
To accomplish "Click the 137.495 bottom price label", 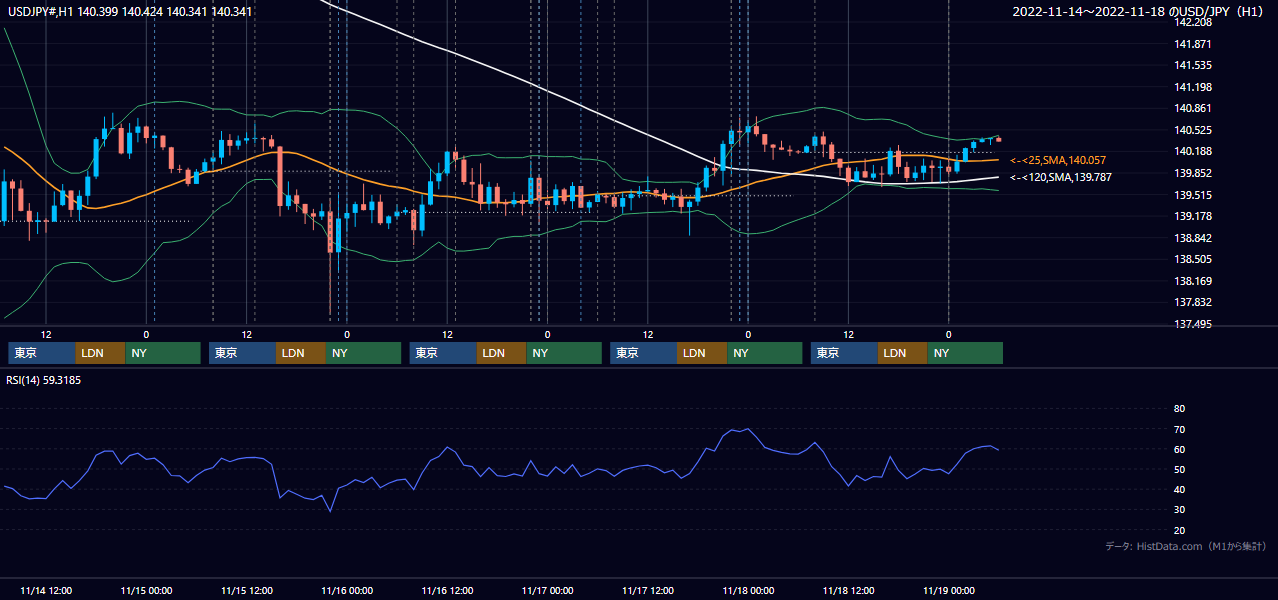I will point(1193,324).
